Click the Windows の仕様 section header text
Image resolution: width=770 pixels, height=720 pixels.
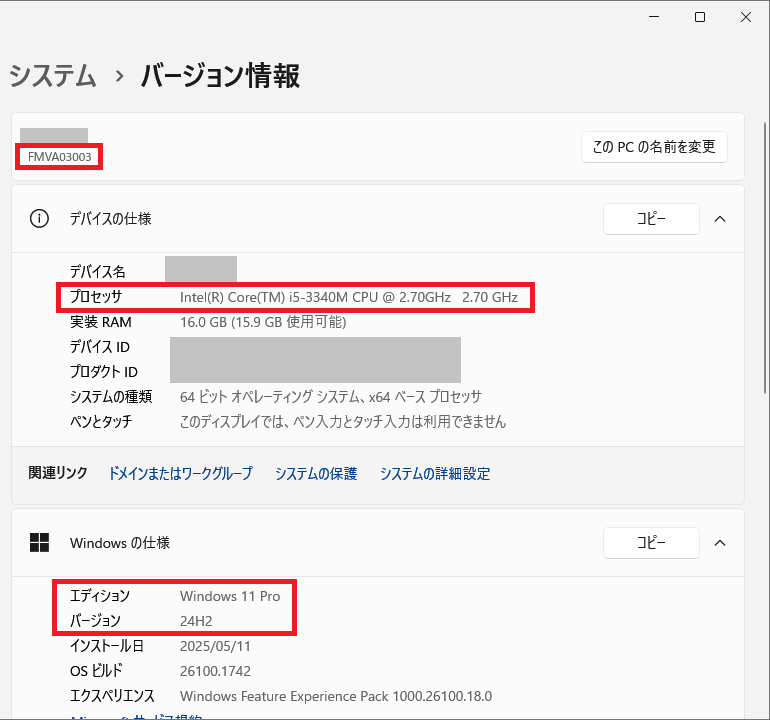coord(120,543)
